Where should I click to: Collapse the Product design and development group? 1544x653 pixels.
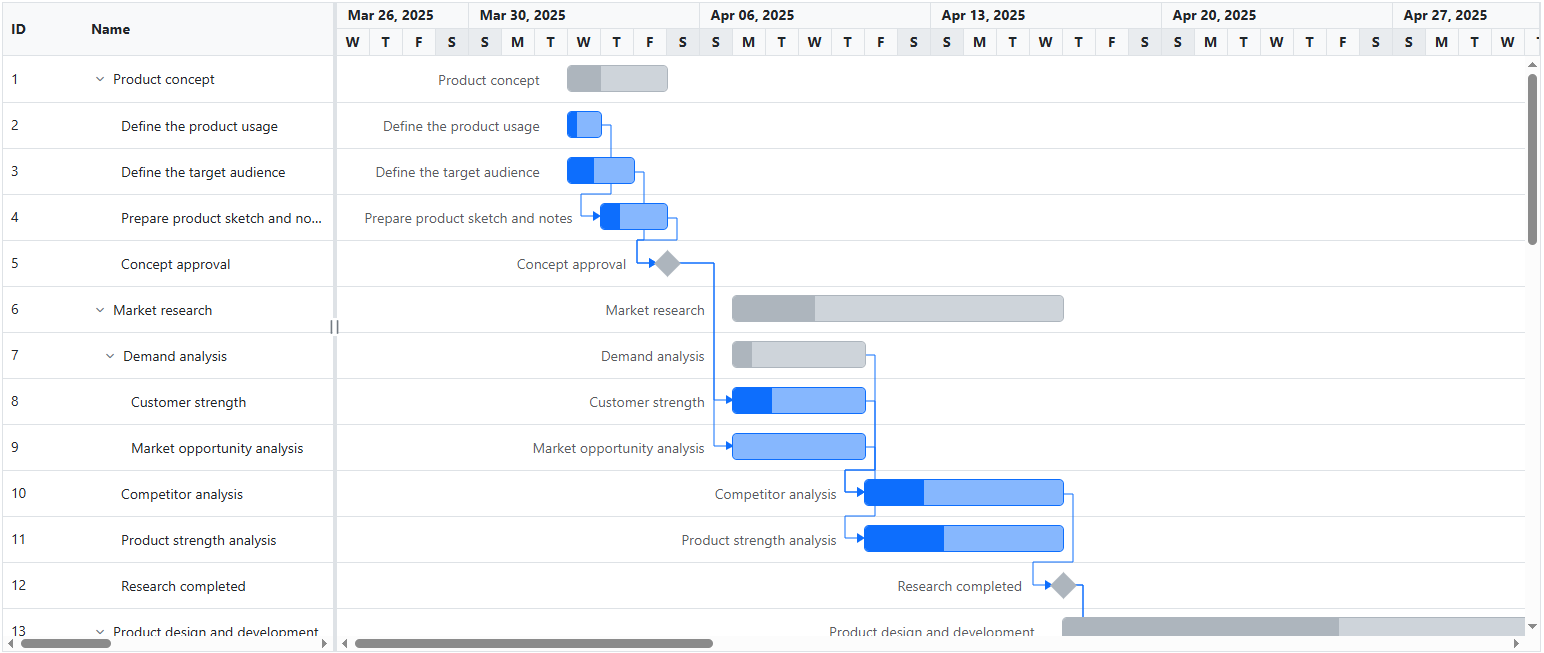tap(99, 631)
